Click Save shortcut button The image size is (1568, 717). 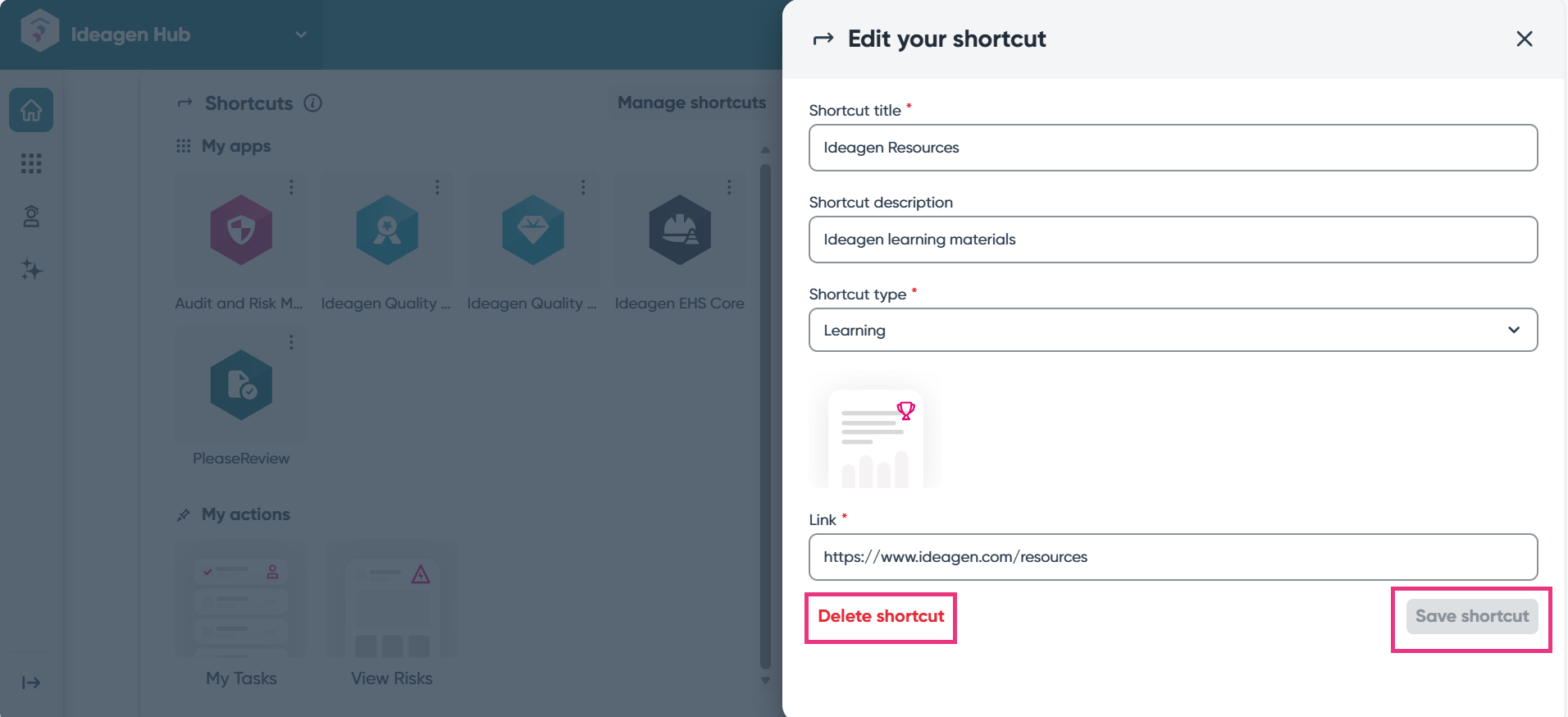(x=1472, y=616)
